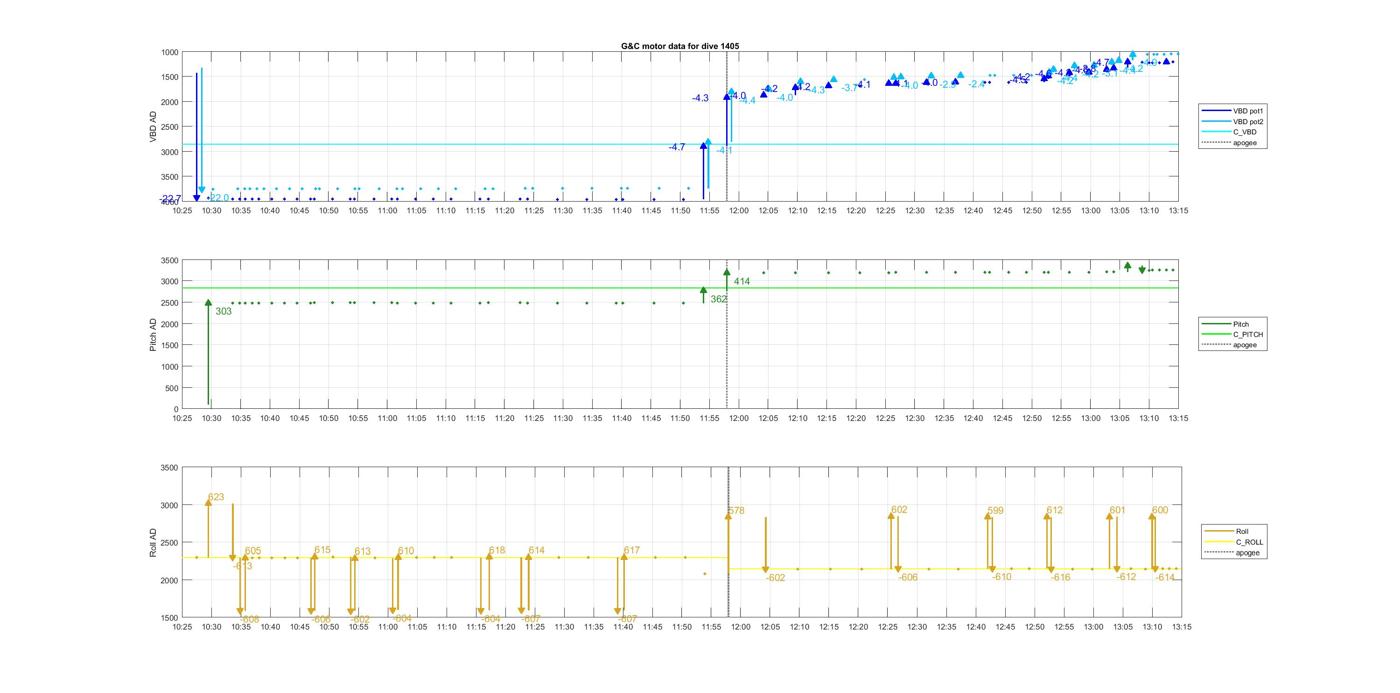
Task: Click the roll arrow labeled 623
Action: coord(208,527)
